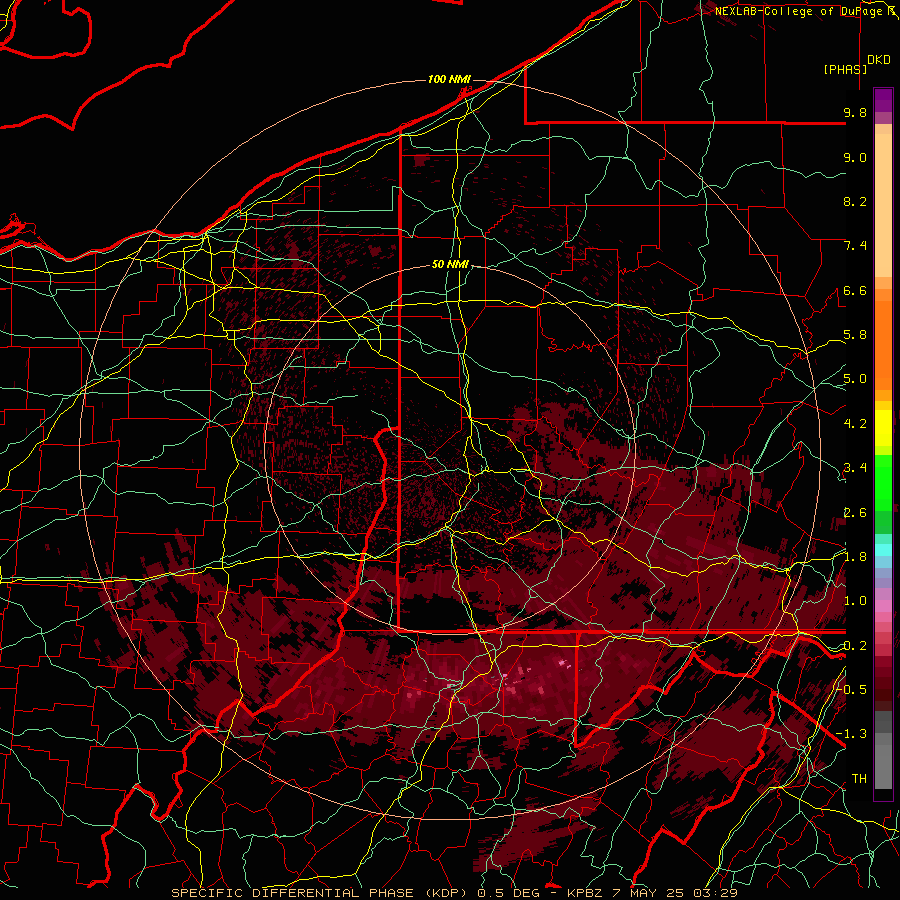Viewport: 900px width, 900px height.
Task: Click the cyan segment of the color bar
Action: (883, 550)
